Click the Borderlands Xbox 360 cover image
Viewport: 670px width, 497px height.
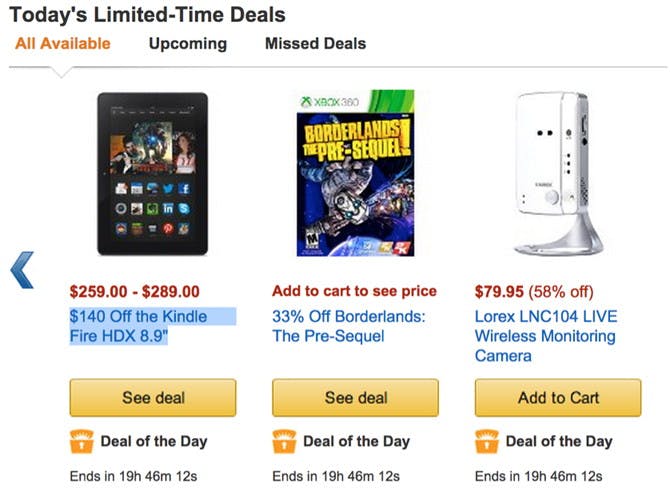[354, 174]
